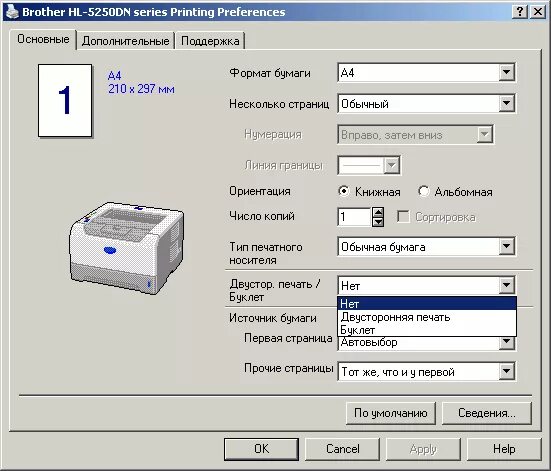The height and width of the screenshot is (471, 551).
Task: Choose Нет in the duplex list
Action: (x=427, y=303)
